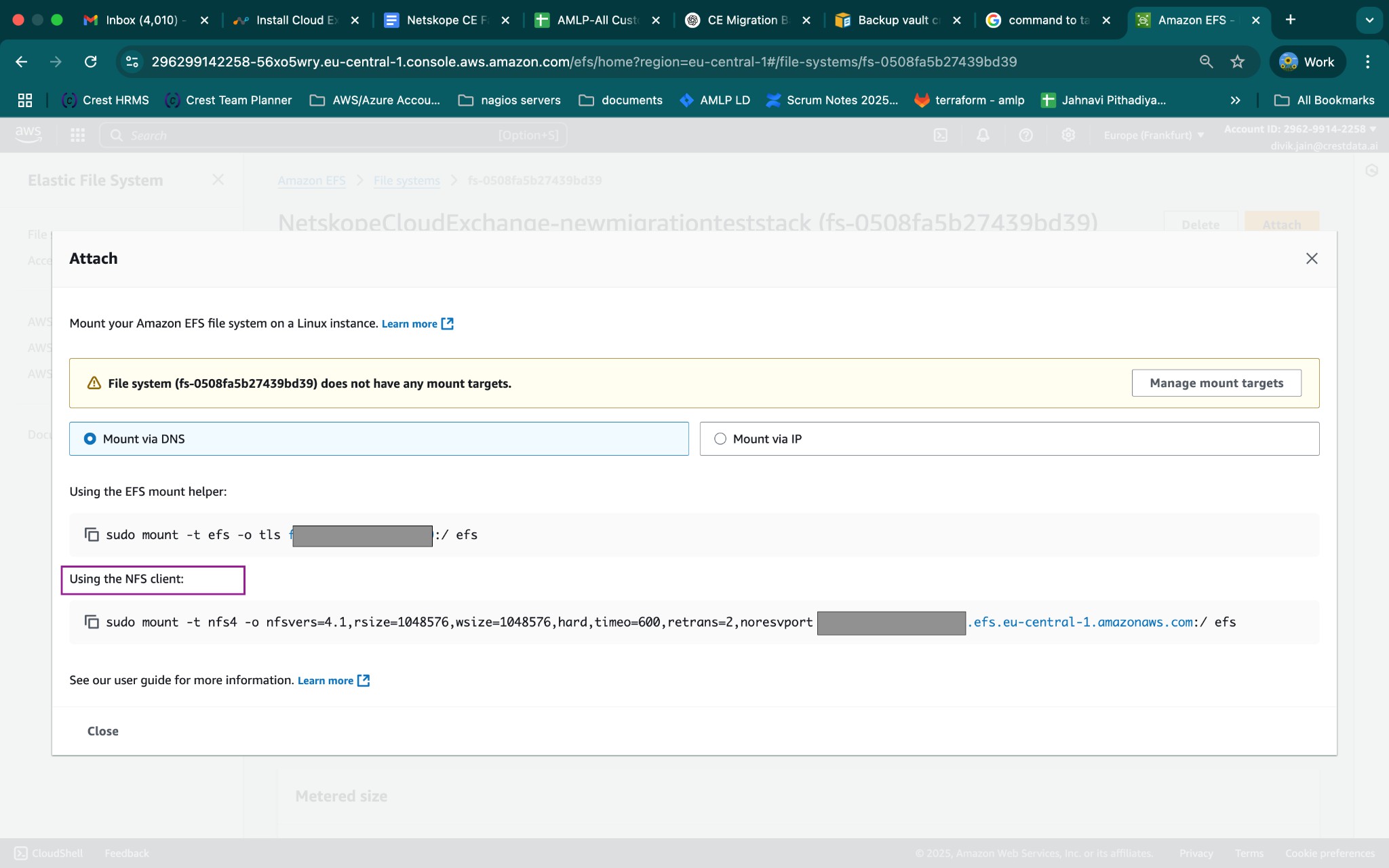Open Learn more link about mounting EFS
The image size is (1389, 868).
point(409,324)
